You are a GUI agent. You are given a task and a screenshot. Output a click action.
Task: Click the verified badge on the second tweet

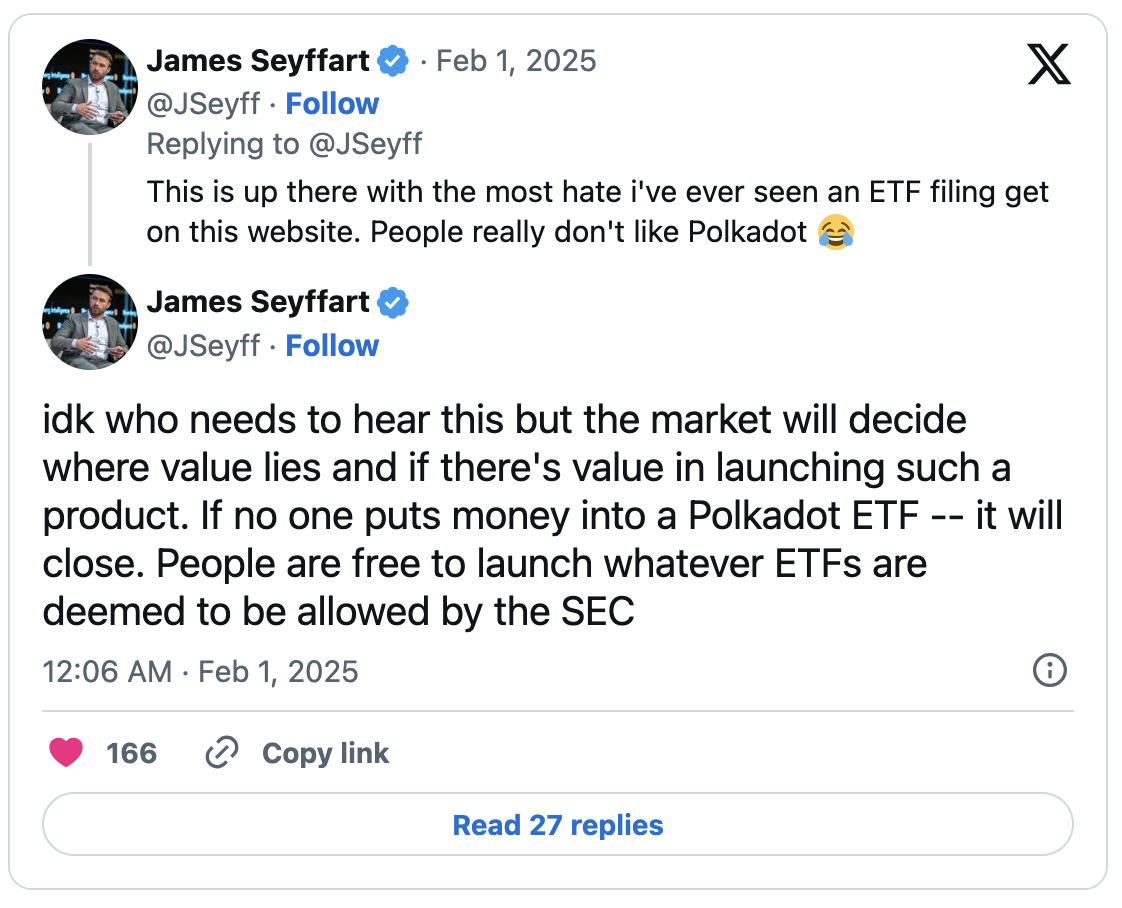[394, 302]
